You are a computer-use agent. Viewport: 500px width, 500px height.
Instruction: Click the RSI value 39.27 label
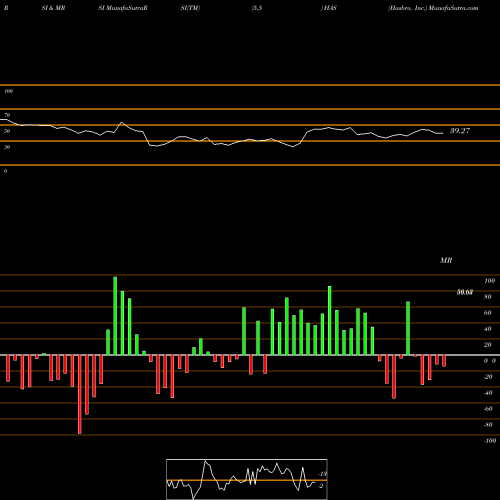[x=460, y=131]
